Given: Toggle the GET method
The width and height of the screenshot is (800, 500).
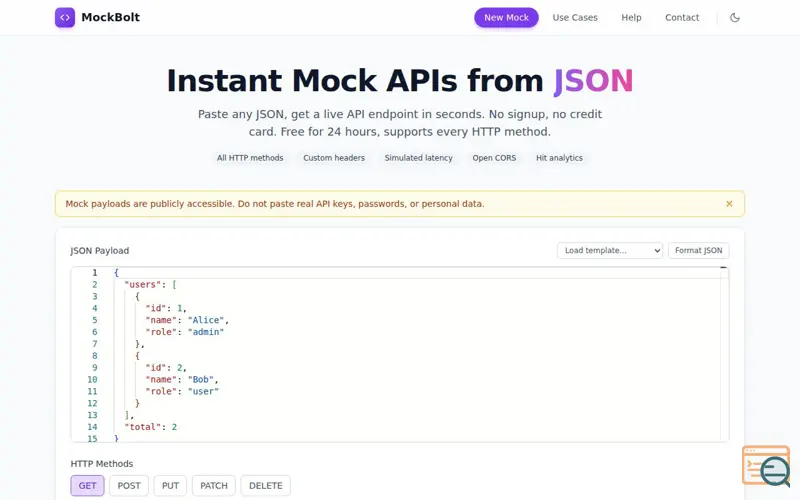Looking at the screenshot, I should coord(87,486).
